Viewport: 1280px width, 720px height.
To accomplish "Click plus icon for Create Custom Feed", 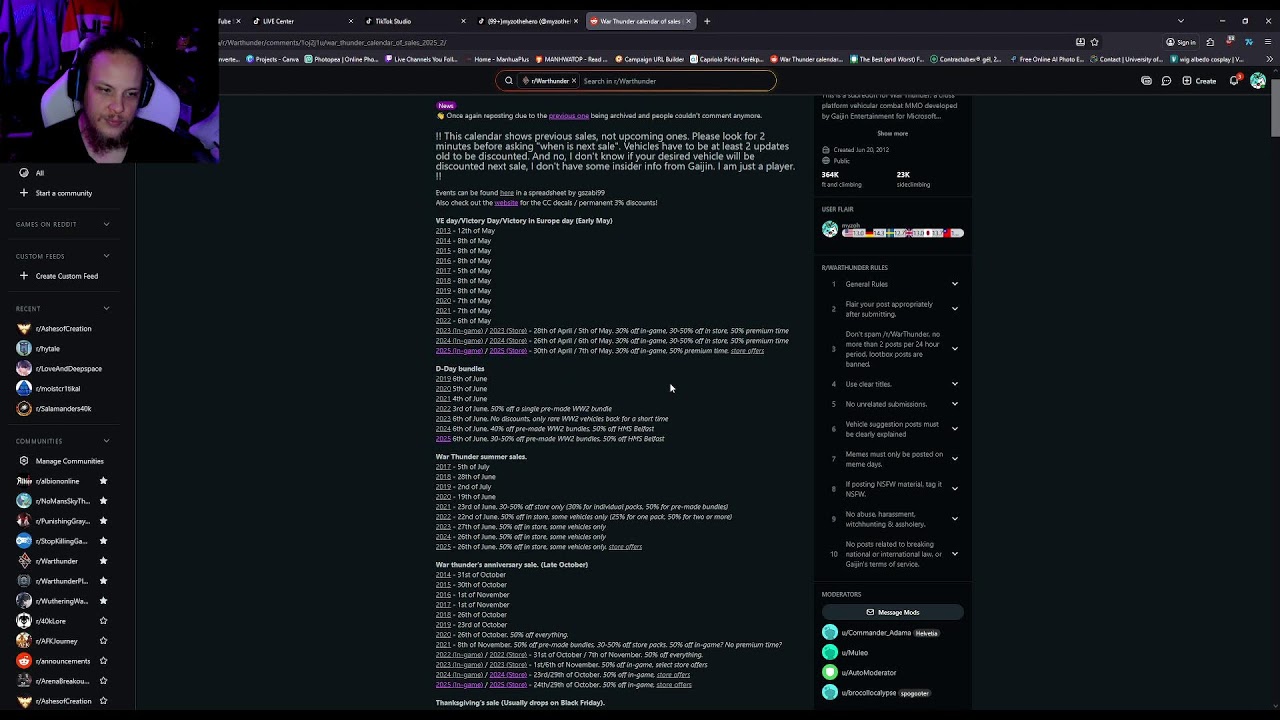I will pyautogui.click(x=24, y=276).
